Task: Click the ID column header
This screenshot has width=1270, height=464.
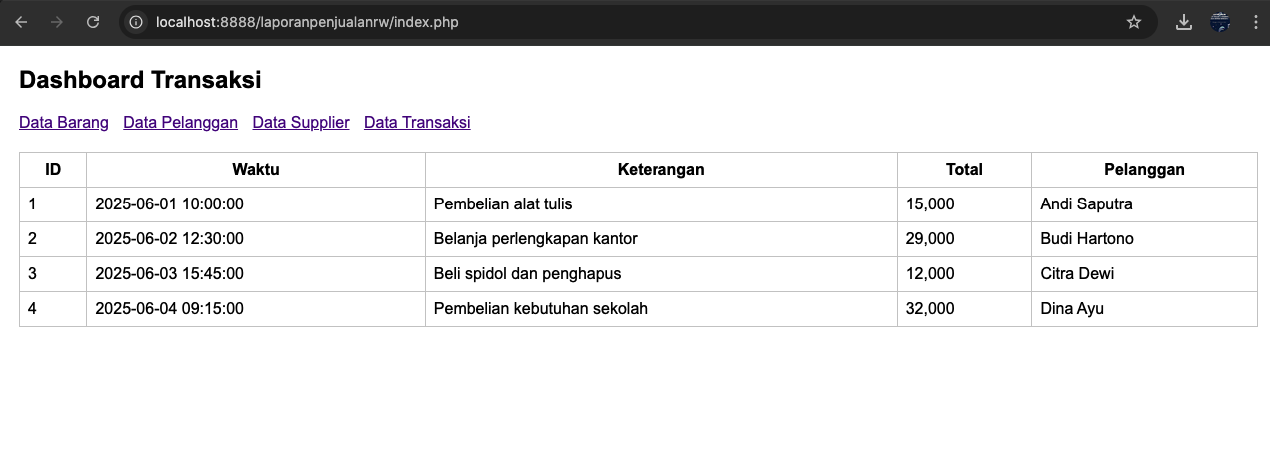Action: (x=53, y=170)
